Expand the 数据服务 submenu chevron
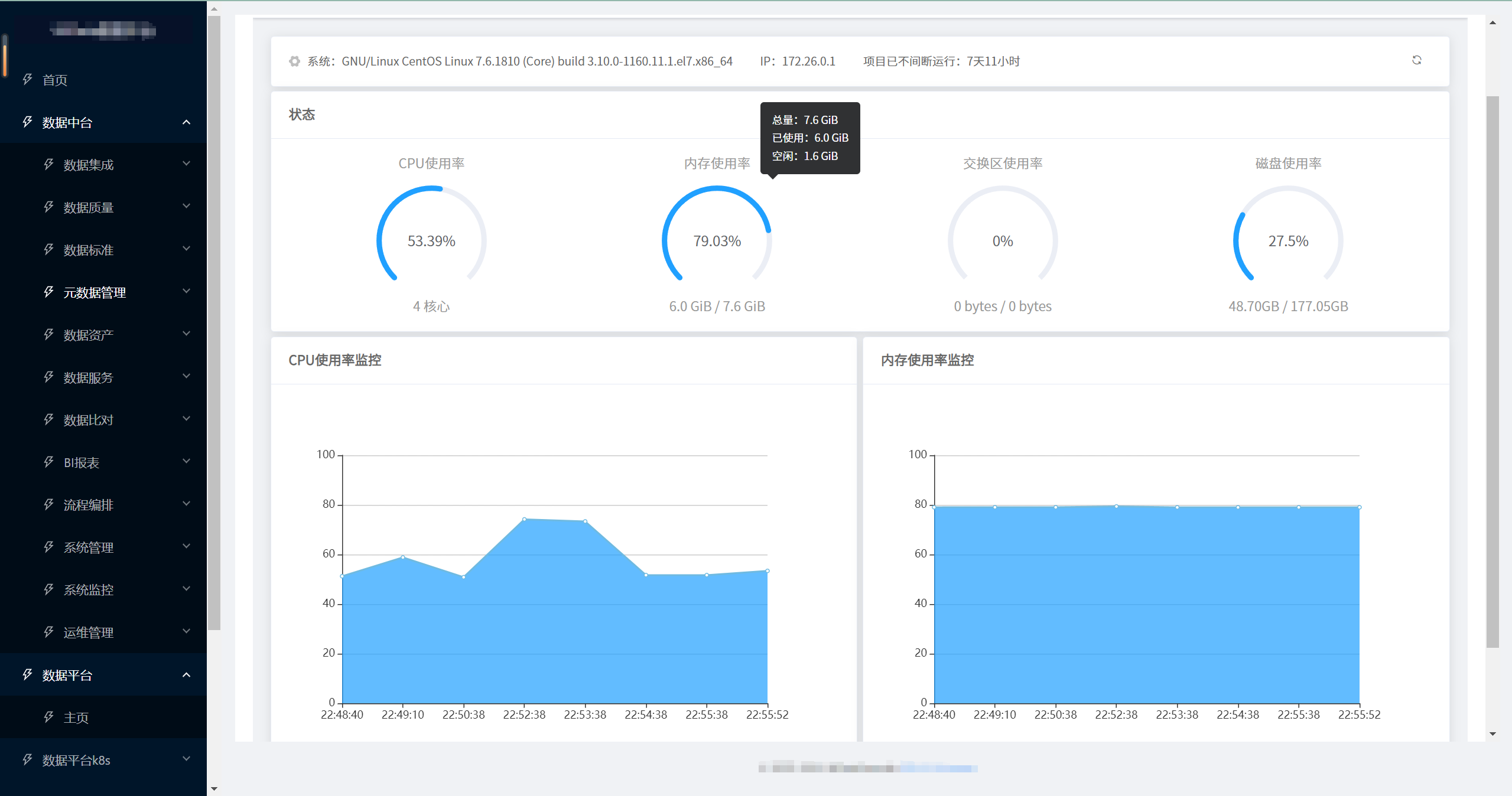Viewport: 1512px width, 796px height. point(187,376)
